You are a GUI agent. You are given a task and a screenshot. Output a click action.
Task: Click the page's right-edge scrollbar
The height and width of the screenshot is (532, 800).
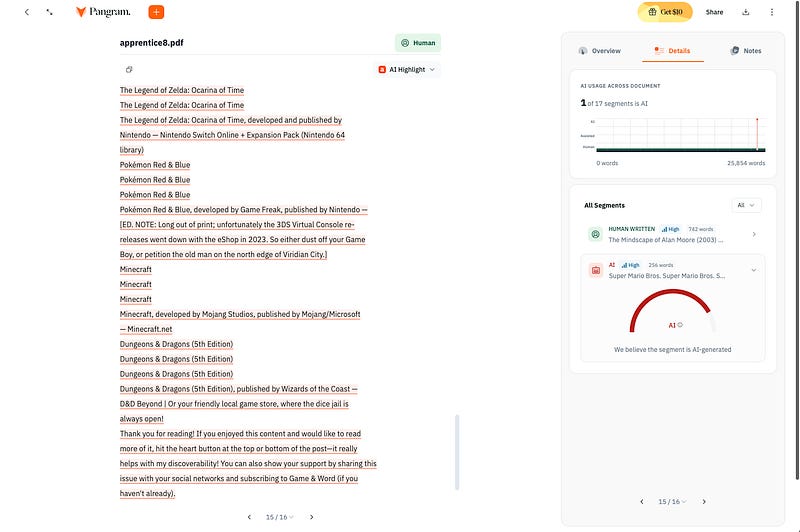(x=797, y=240)
